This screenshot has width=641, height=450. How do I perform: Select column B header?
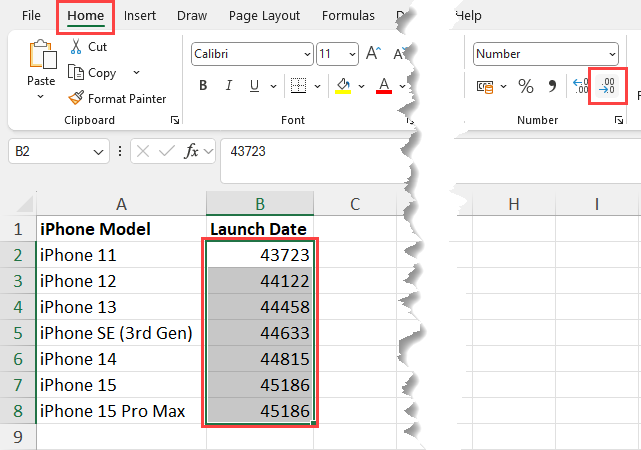coord(260,204)
